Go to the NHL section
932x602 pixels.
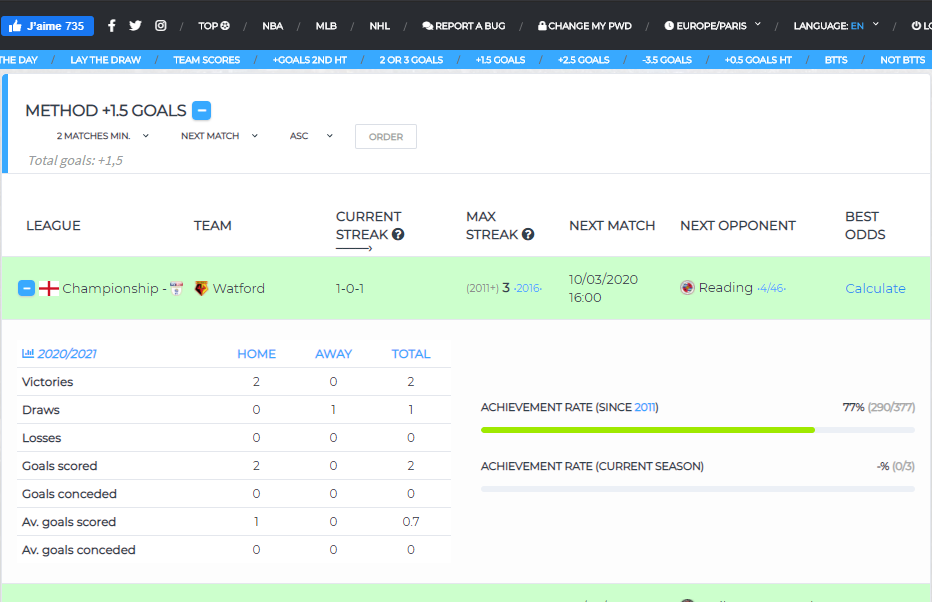coord(380,26)
